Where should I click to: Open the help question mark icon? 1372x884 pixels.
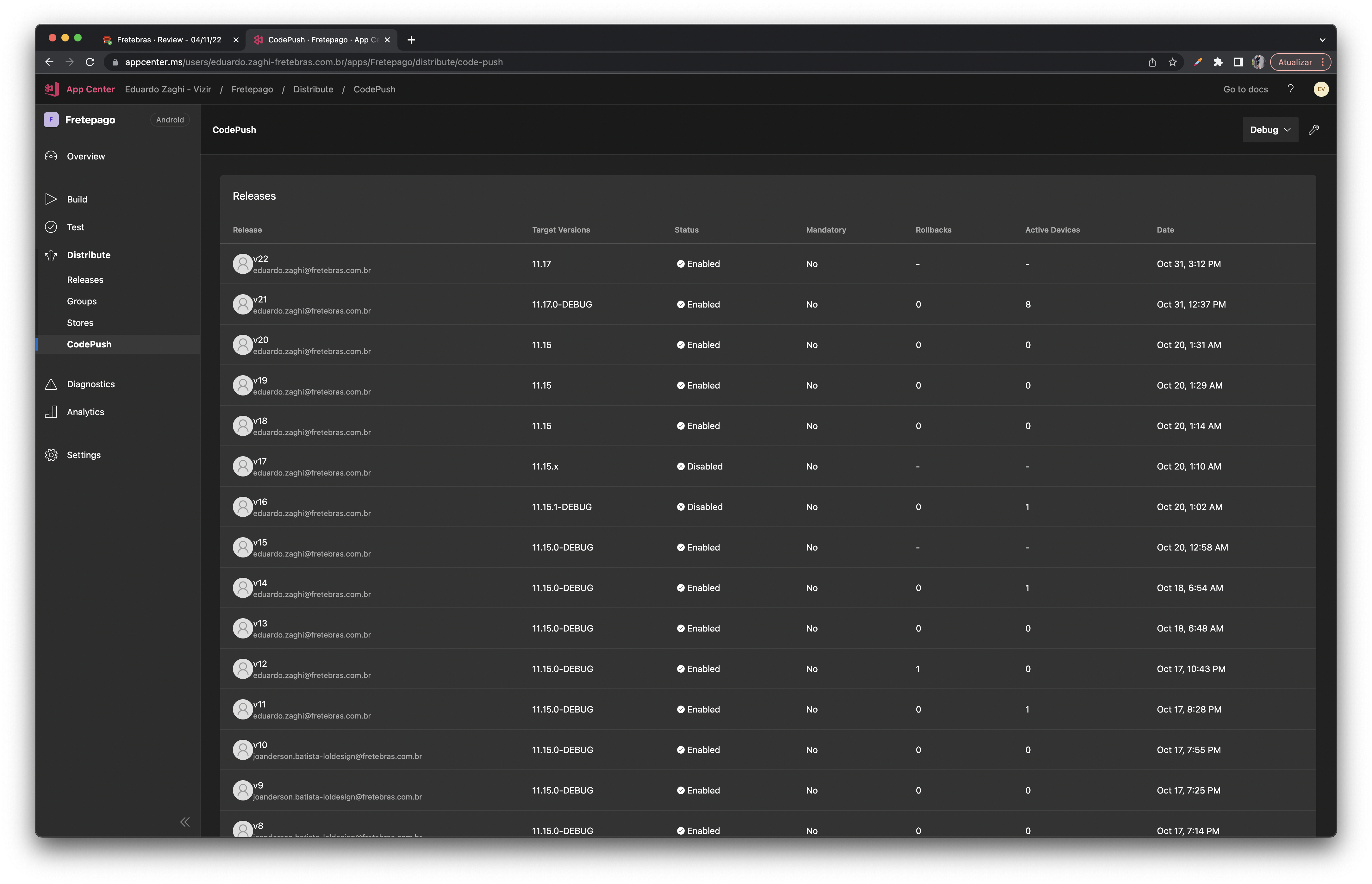[x=1290, y=89]
